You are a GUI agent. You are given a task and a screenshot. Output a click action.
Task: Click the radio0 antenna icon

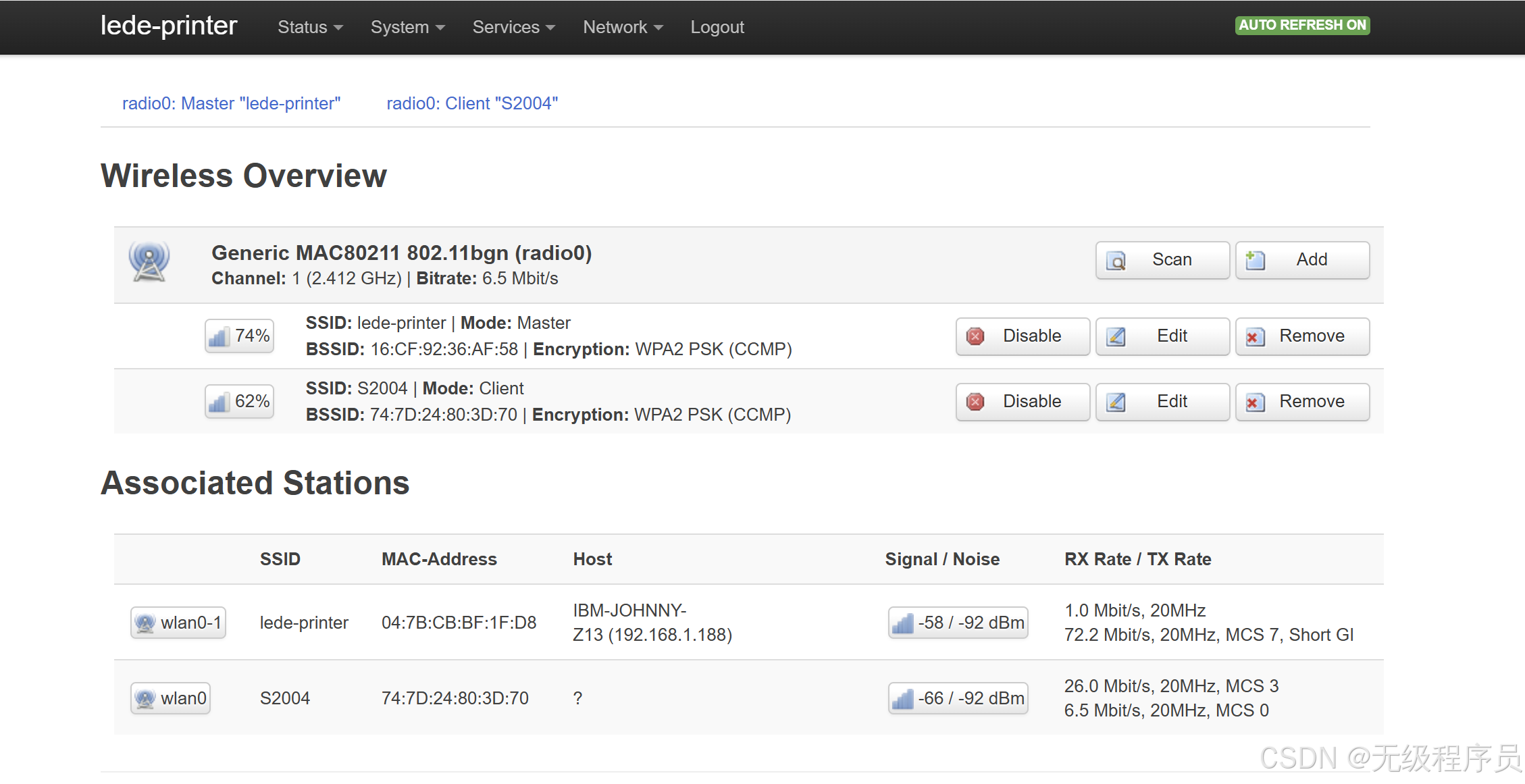(x=149, y=261)
